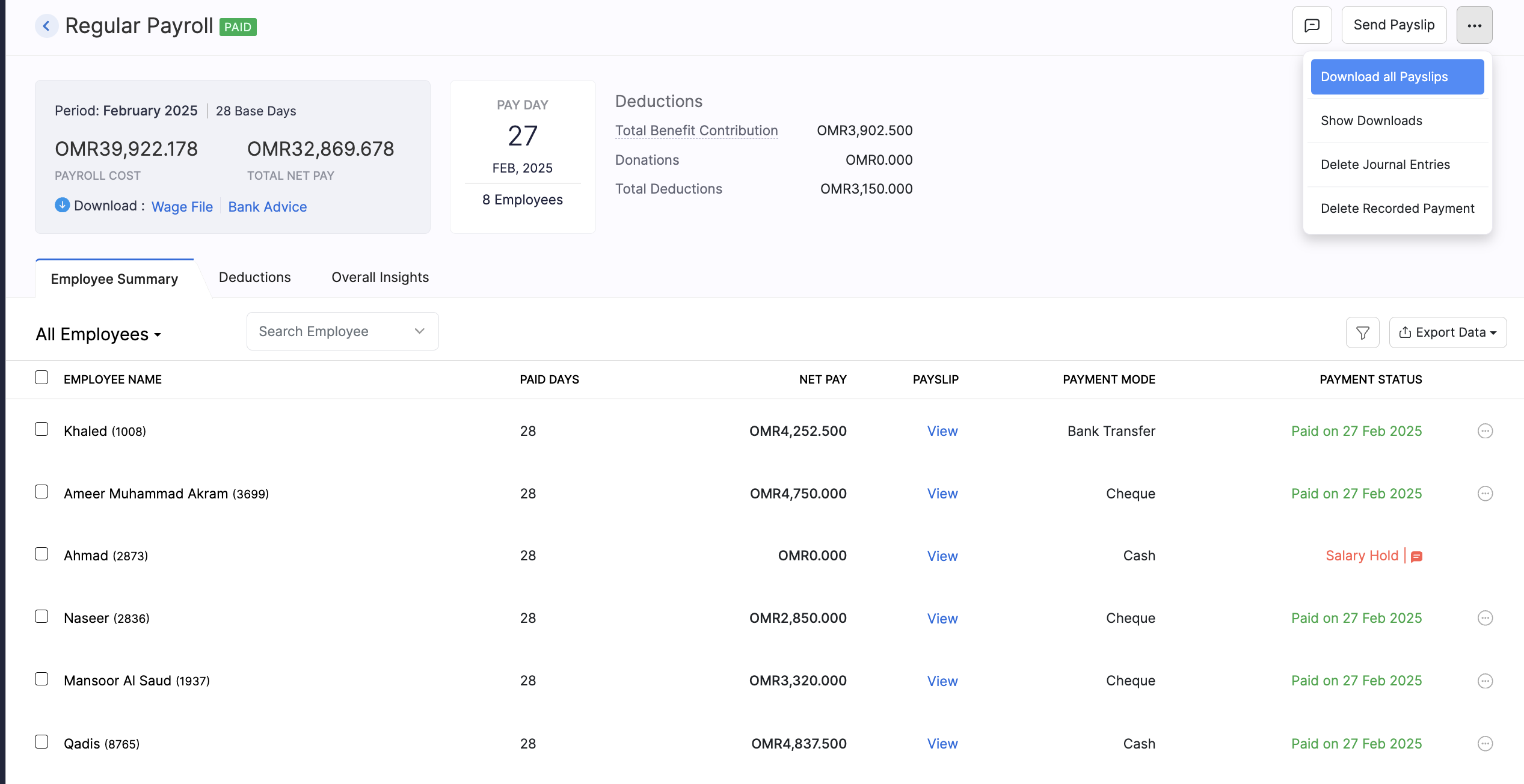Choose Download all Payslips menu item
Screen dimensions: 1524x784
[1396, 77]
